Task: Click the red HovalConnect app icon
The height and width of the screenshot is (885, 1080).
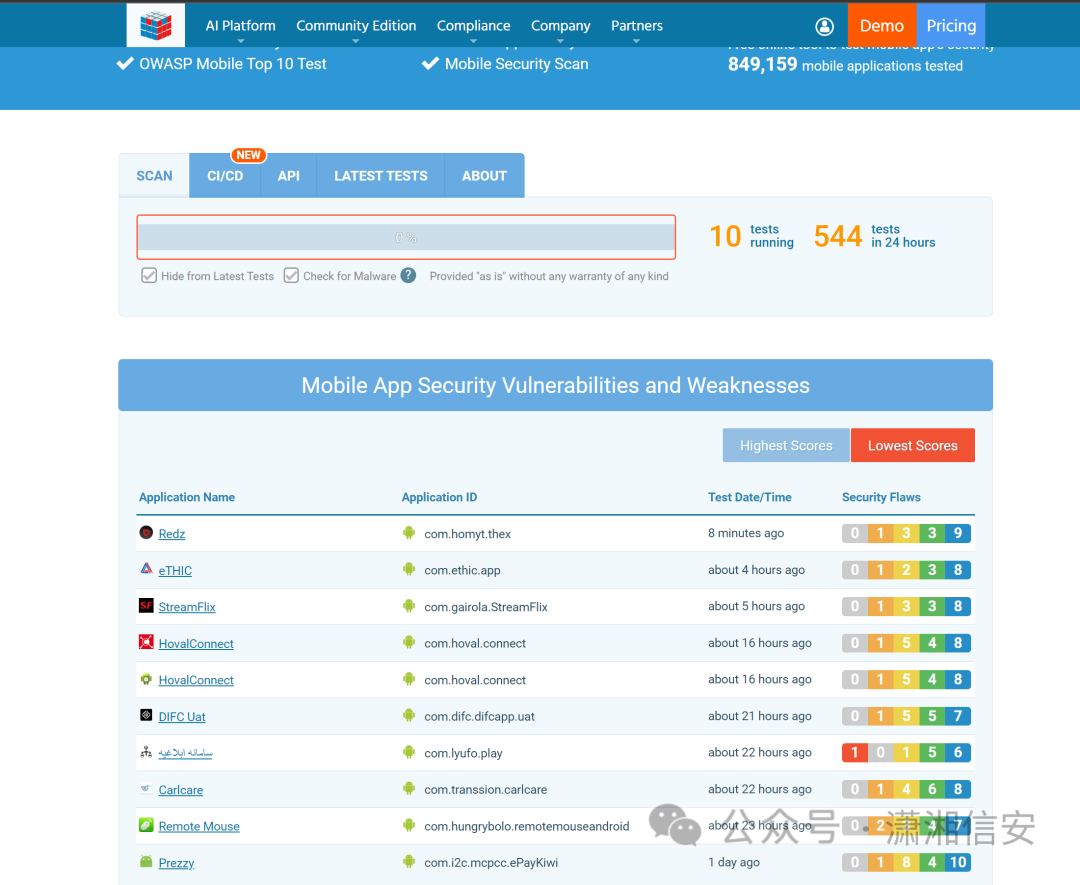Action: [146, 642]
